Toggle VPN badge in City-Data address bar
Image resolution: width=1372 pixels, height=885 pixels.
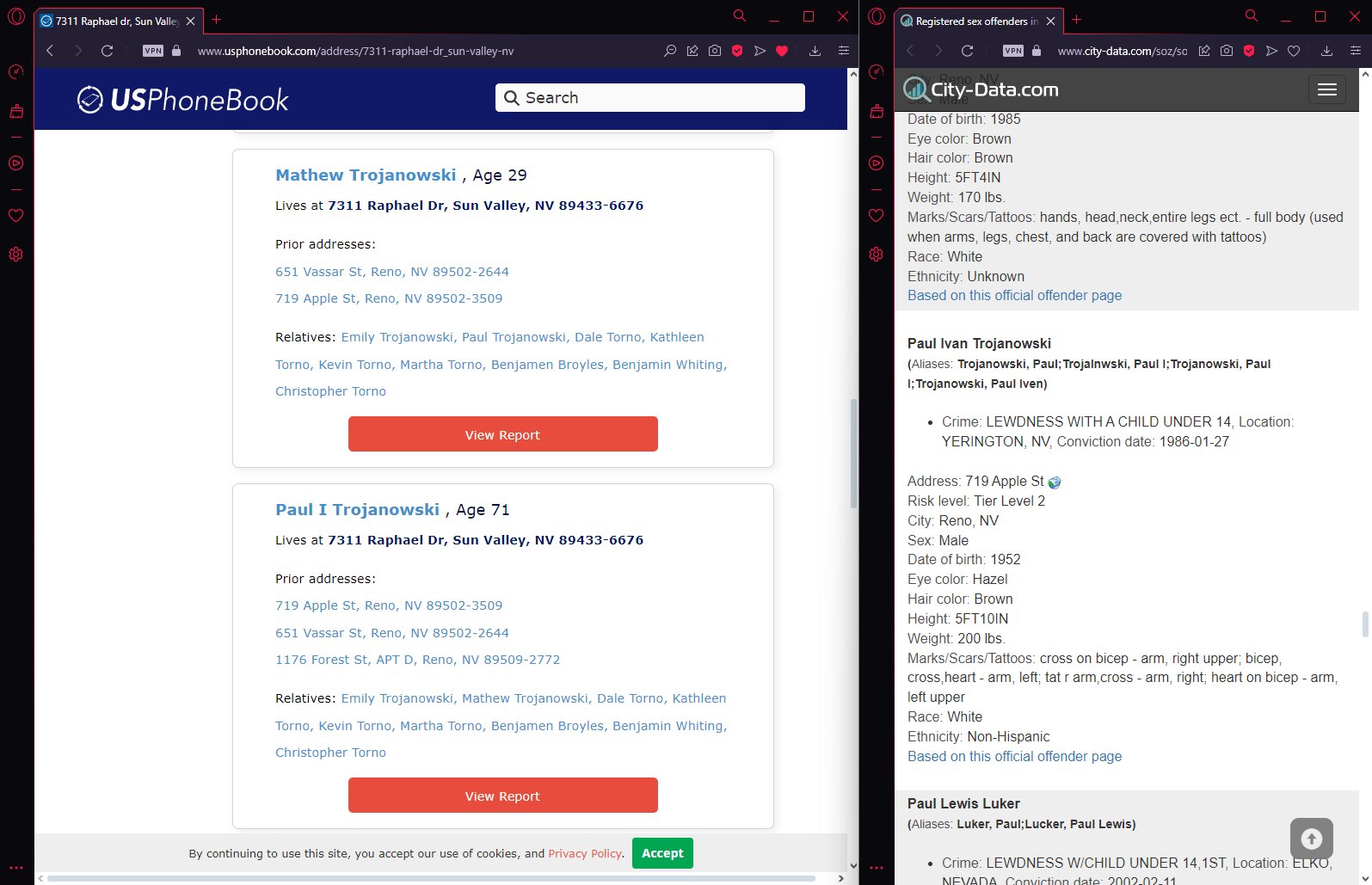tap(1013, 51)
